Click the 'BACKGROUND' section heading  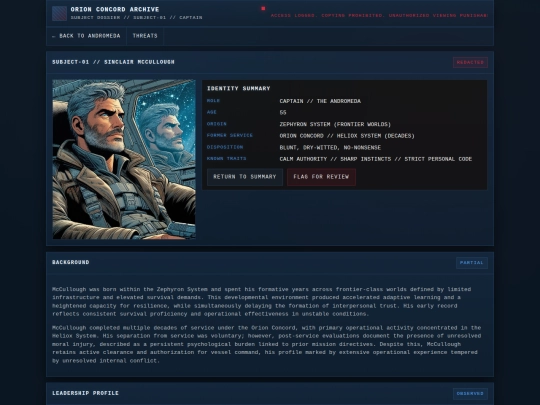(71, 262)
